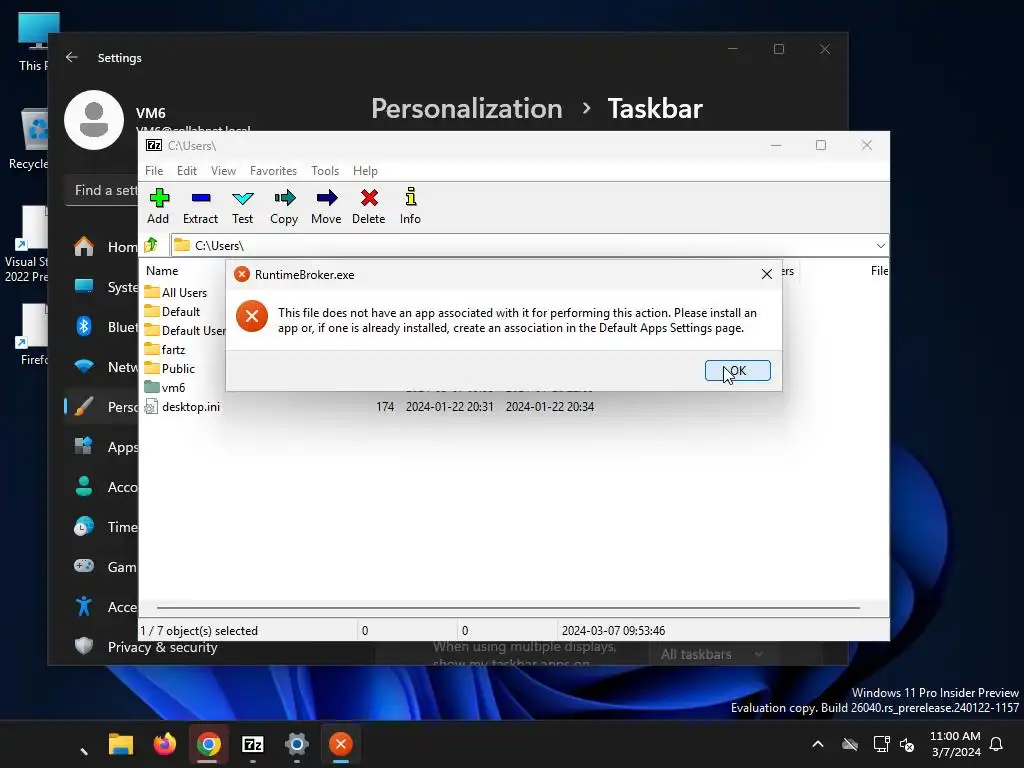The width and height of the screenshot is (1024, 768).
Task: Switch to 7-Zip on the taskbar
Action: click(x=253, y=744)
